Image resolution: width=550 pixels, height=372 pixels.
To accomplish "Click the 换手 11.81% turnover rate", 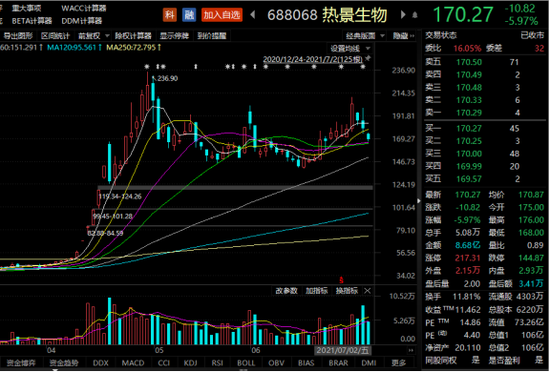I will point(467,297).
